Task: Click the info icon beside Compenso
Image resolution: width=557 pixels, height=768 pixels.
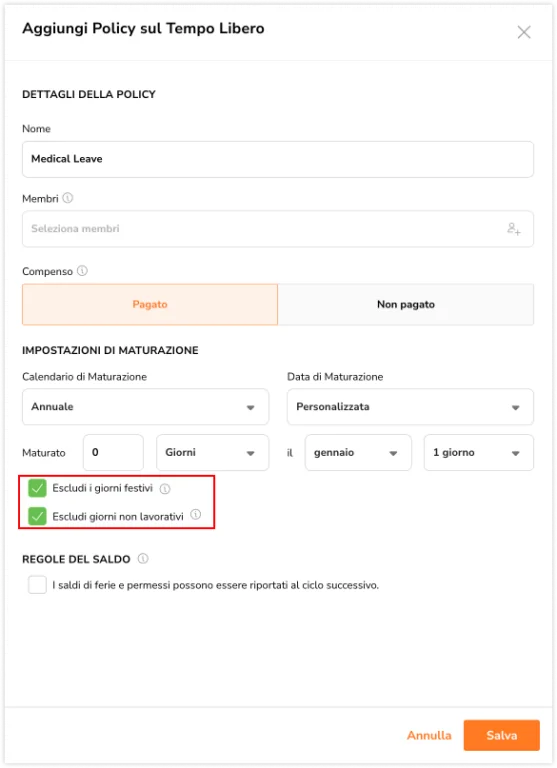Action: coord(82,270)
